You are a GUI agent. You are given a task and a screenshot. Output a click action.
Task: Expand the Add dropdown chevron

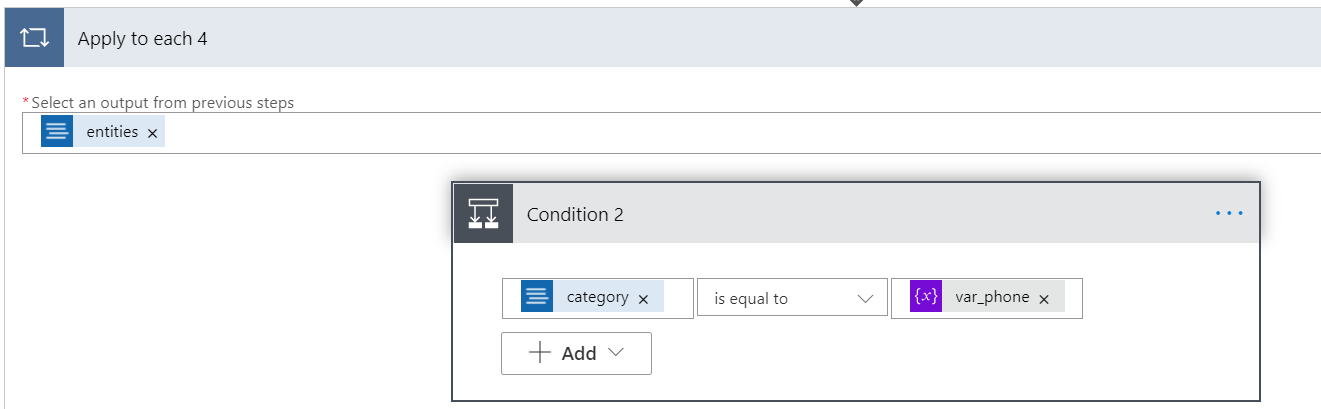click(x=616, y=353)
